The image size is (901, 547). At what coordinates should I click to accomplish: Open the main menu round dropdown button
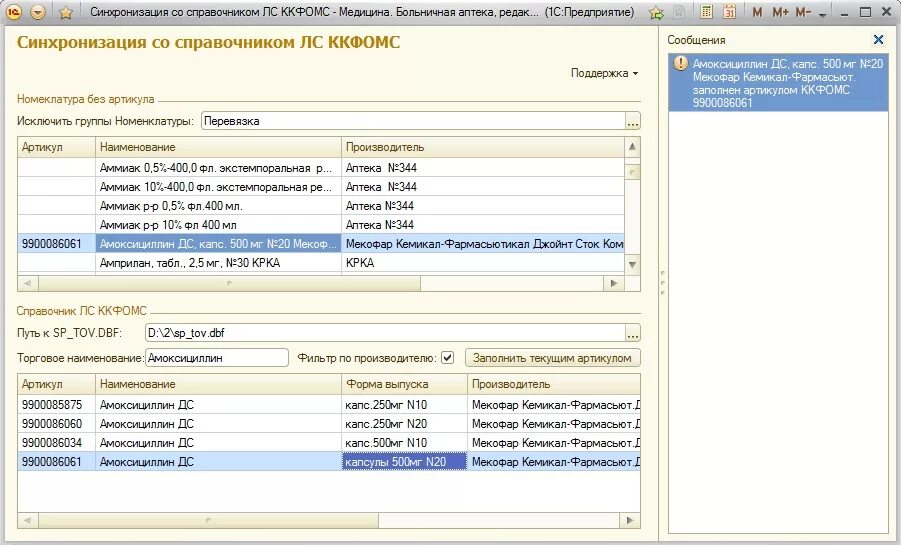click(x=38, y=12)
